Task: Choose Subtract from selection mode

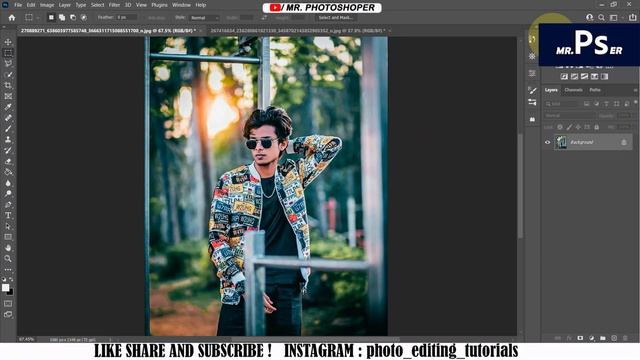Action: (73, 18)
